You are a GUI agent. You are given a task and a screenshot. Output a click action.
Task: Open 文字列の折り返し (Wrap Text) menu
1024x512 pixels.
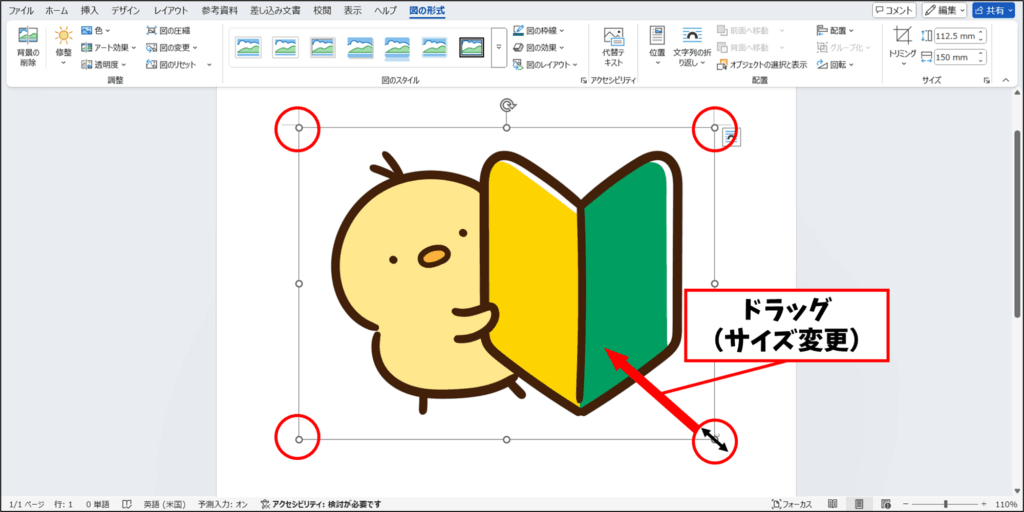(692, 47)
